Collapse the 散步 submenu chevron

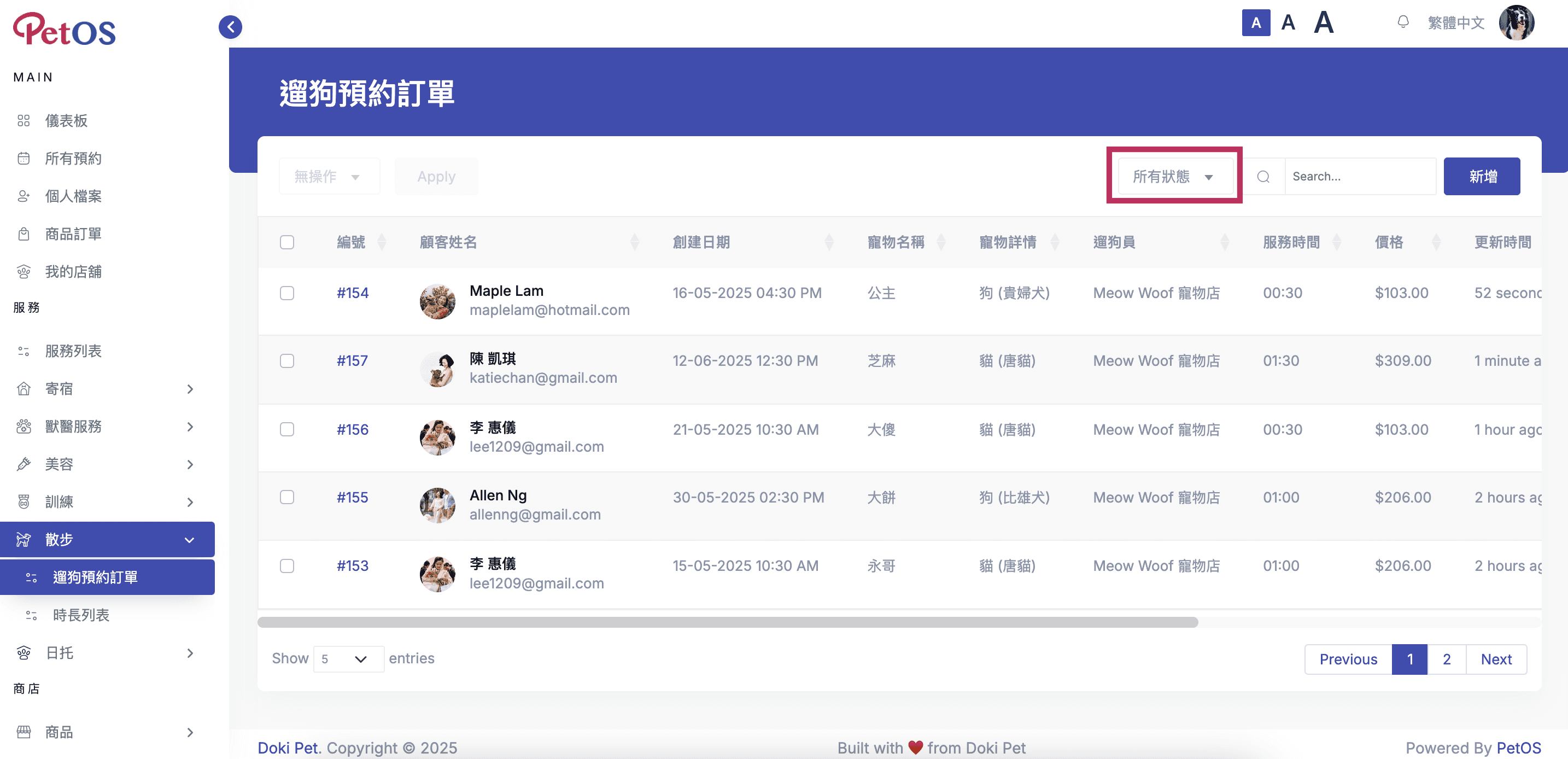pyautogui.click(x=190, y=539)
